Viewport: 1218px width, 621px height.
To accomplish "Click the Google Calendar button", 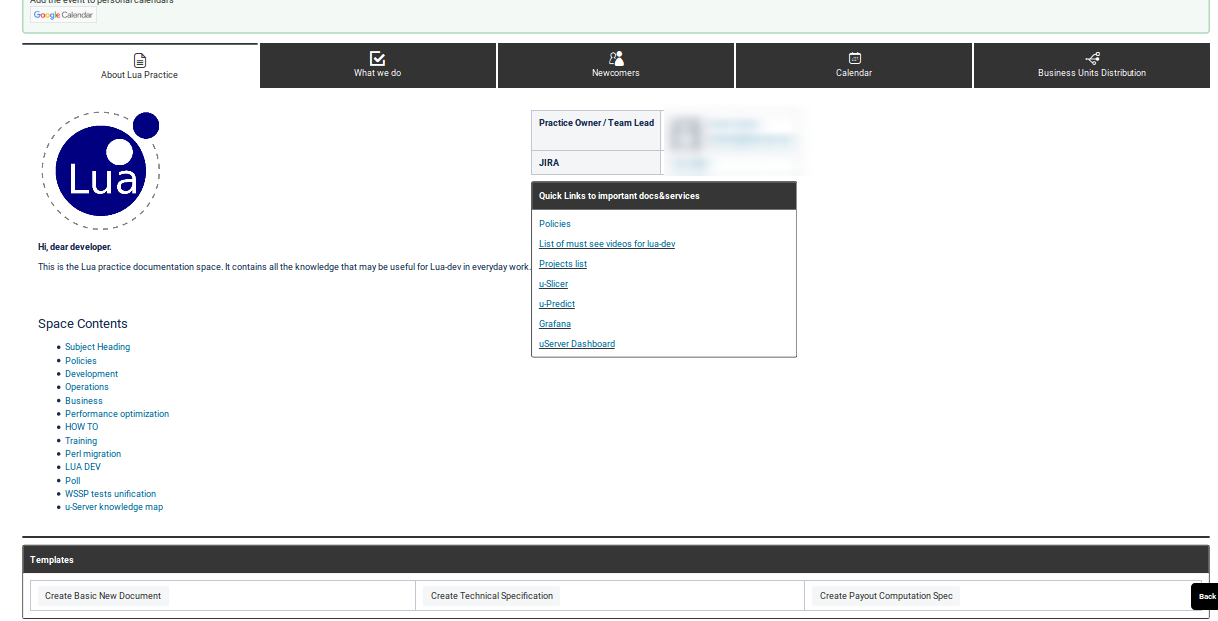I will pos(63,15).
